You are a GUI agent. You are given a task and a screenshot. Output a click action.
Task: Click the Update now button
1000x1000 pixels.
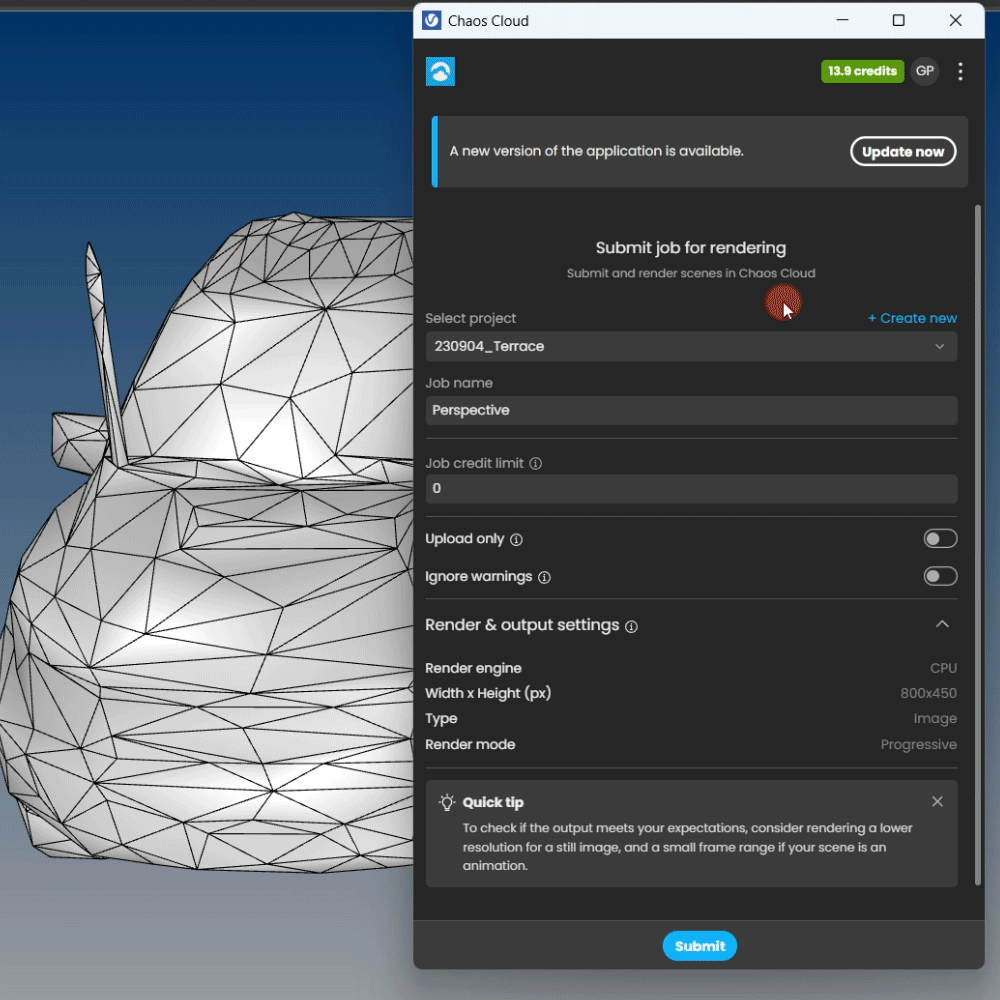[902, 152]
